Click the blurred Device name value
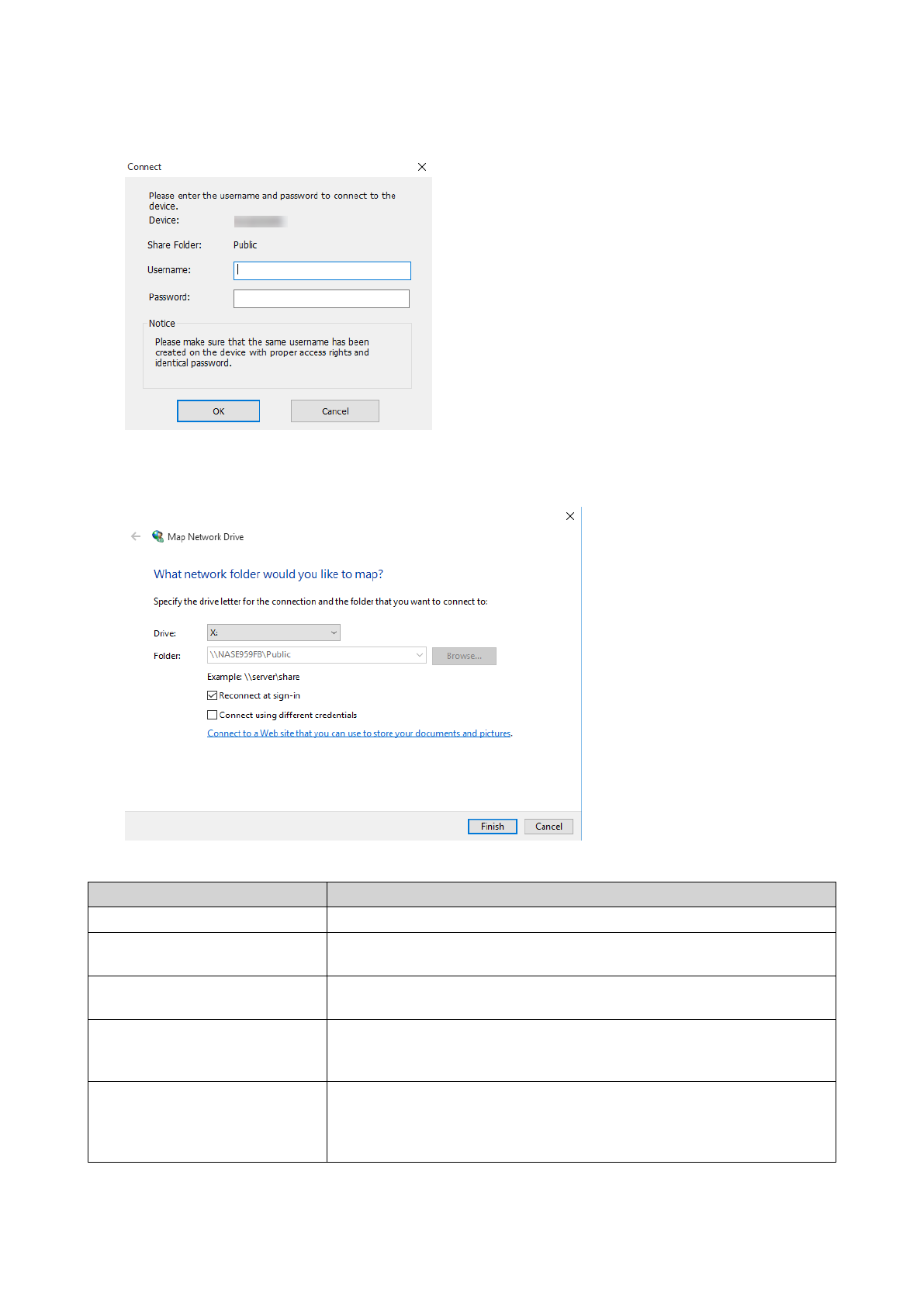 260,221
